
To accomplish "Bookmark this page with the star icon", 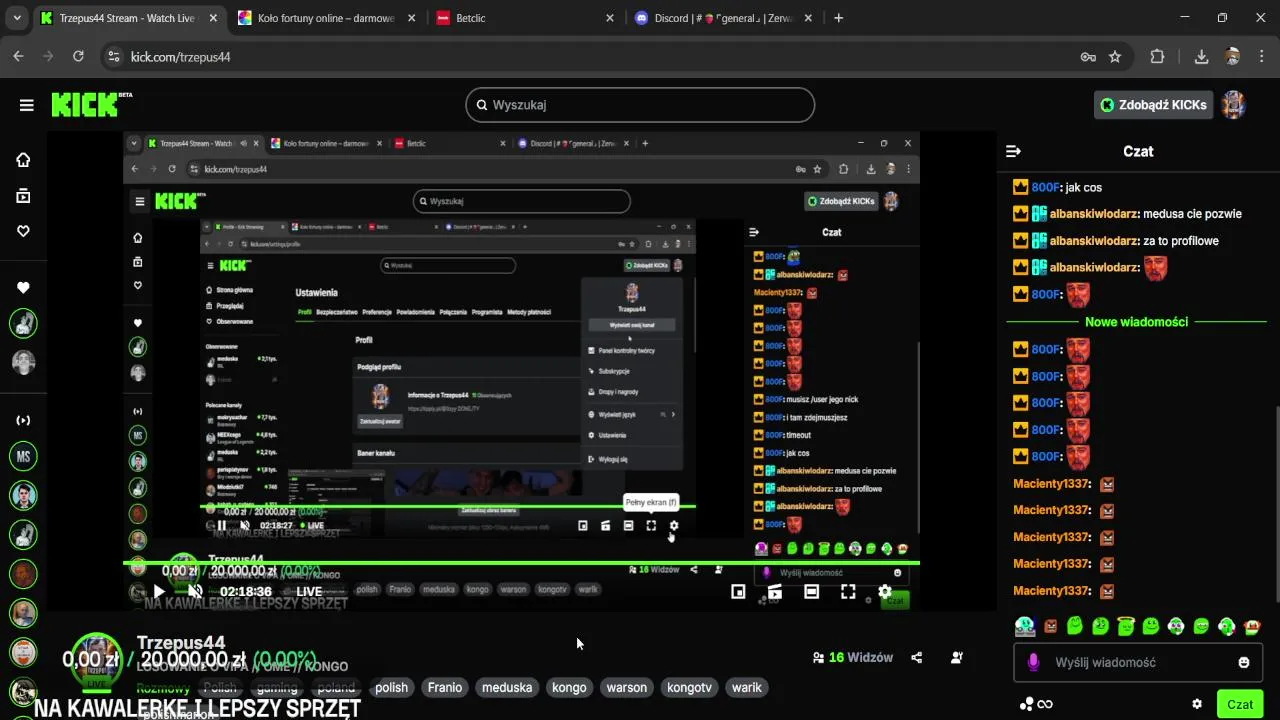I will pyautogui.click(x=1115, y=57).
